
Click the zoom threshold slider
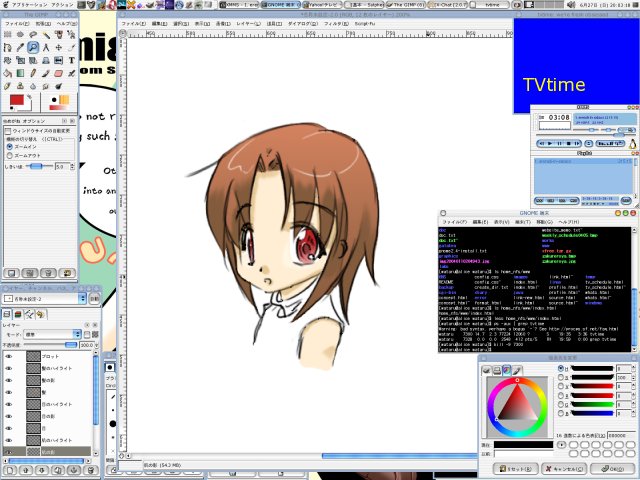pos(40,167)
